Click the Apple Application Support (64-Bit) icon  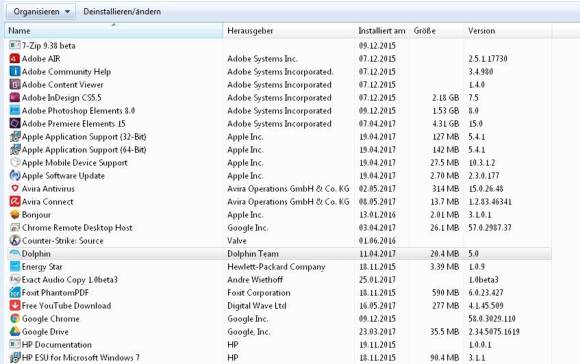15,149
